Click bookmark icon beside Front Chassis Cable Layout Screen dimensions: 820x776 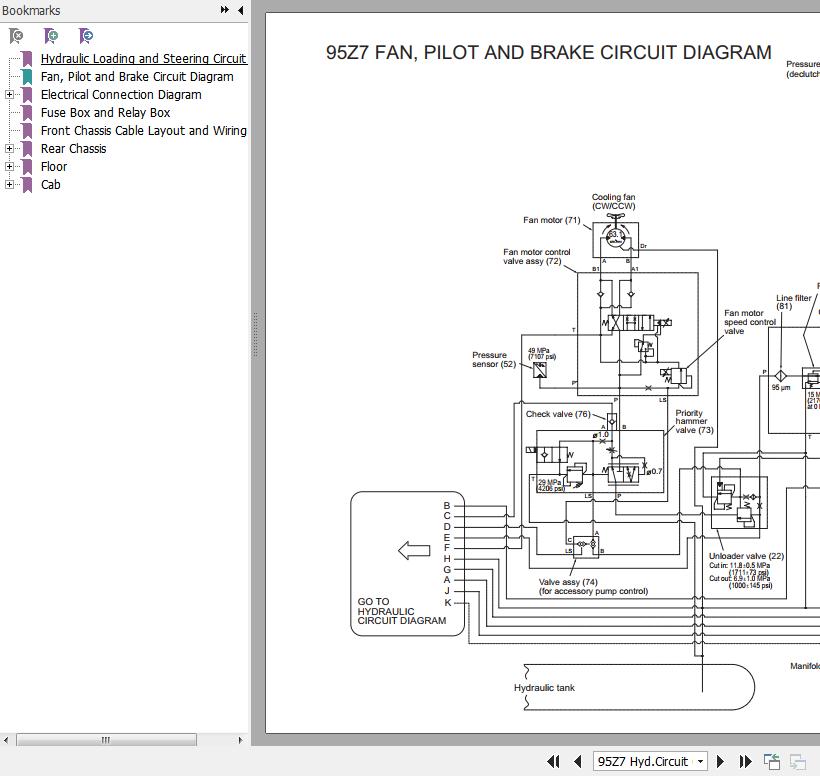click(x=27, y=131)
